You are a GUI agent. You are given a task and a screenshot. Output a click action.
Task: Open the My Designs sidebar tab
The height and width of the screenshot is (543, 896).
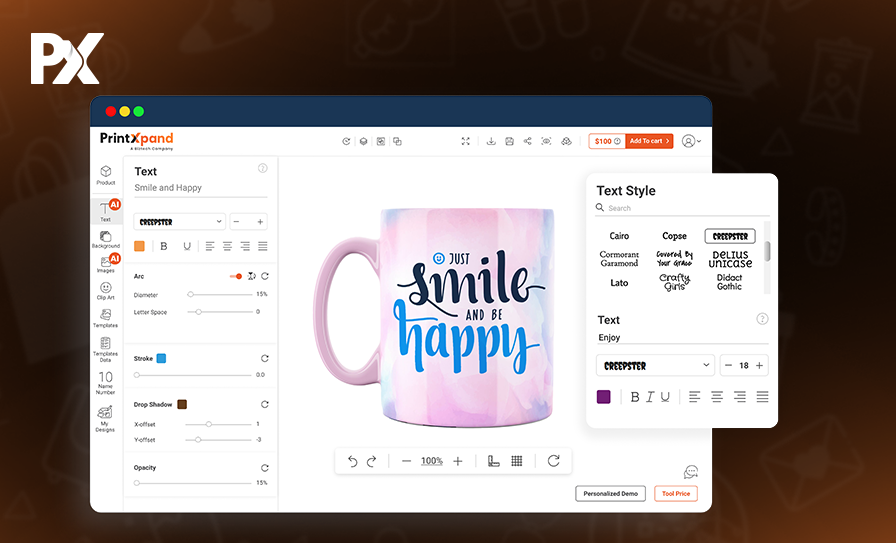point(105,417)
